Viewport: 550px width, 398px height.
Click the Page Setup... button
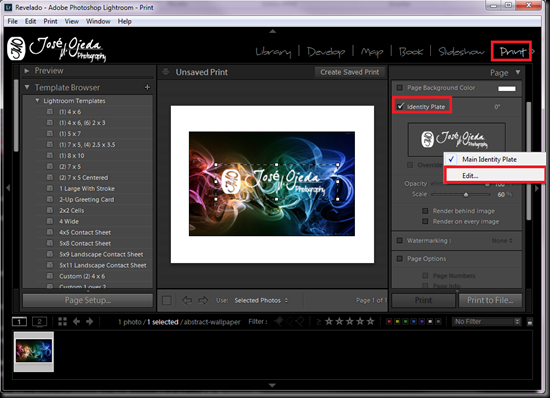(88, 300)
